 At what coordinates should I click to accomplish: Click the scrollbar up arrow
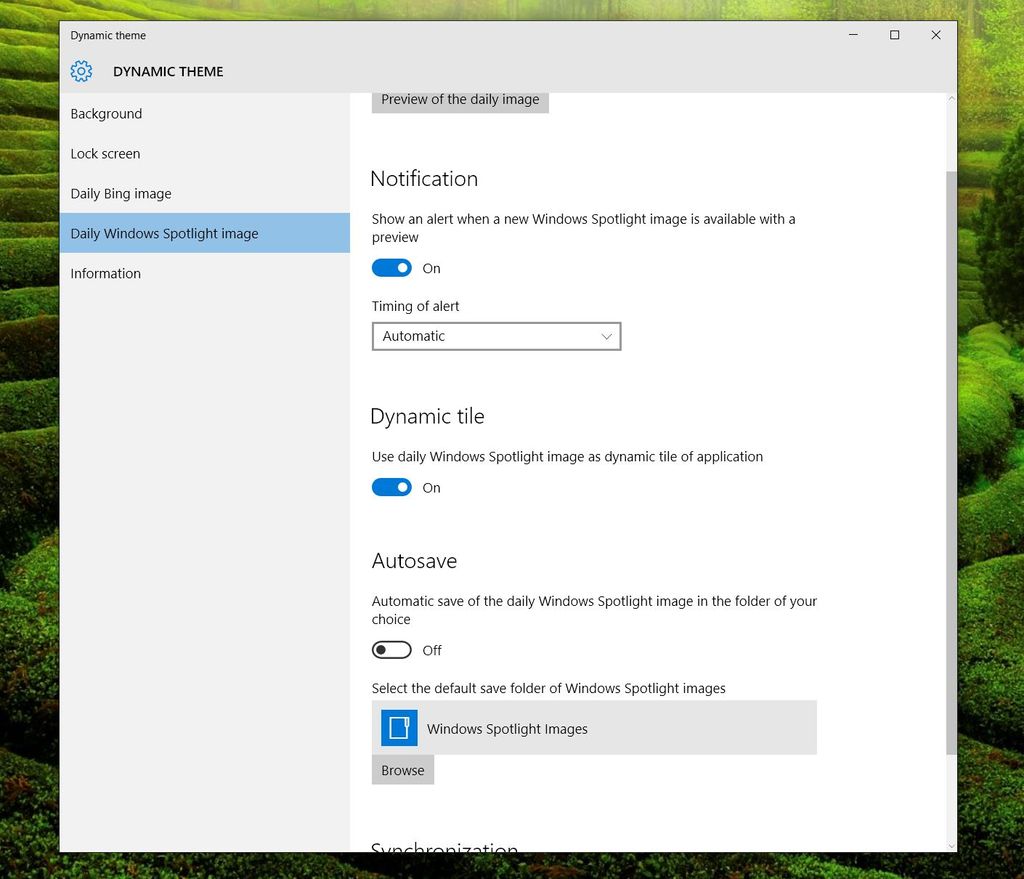[x=950, y=97]
